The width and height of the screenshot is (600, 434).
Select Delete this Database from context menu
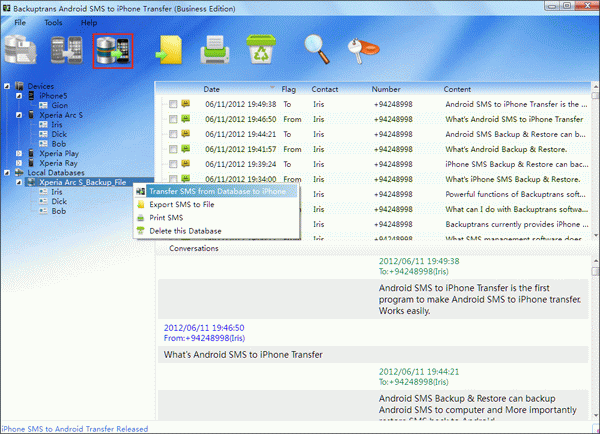(x=185, y=230)
